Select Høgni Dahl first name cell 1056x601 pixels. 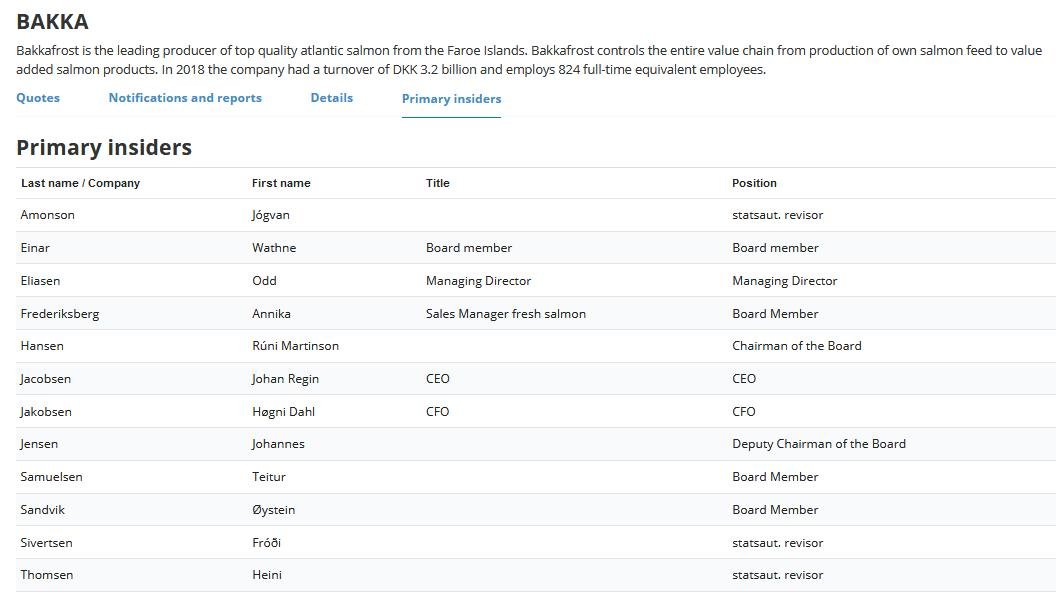[x=283, y=412]
